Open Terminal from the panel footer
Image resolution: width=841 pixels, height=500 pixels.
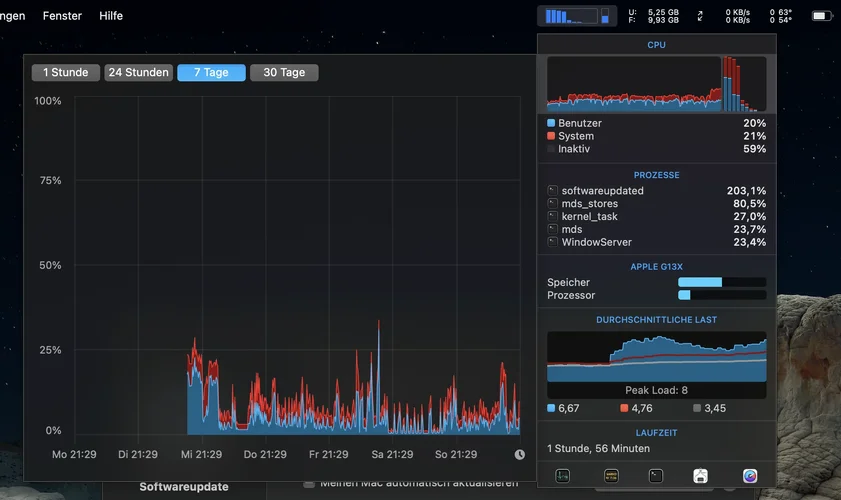coord(656,476)
